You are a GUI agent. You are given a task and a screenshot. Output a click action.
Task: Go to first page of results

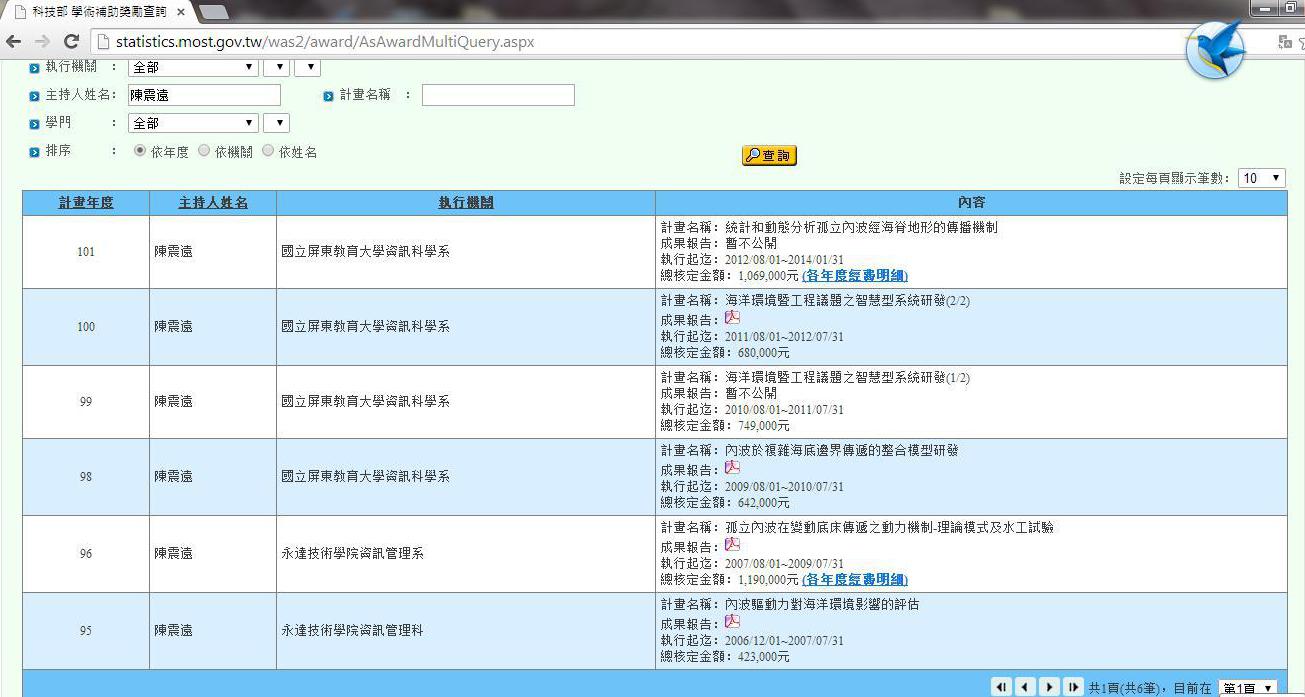point(1001,687)
